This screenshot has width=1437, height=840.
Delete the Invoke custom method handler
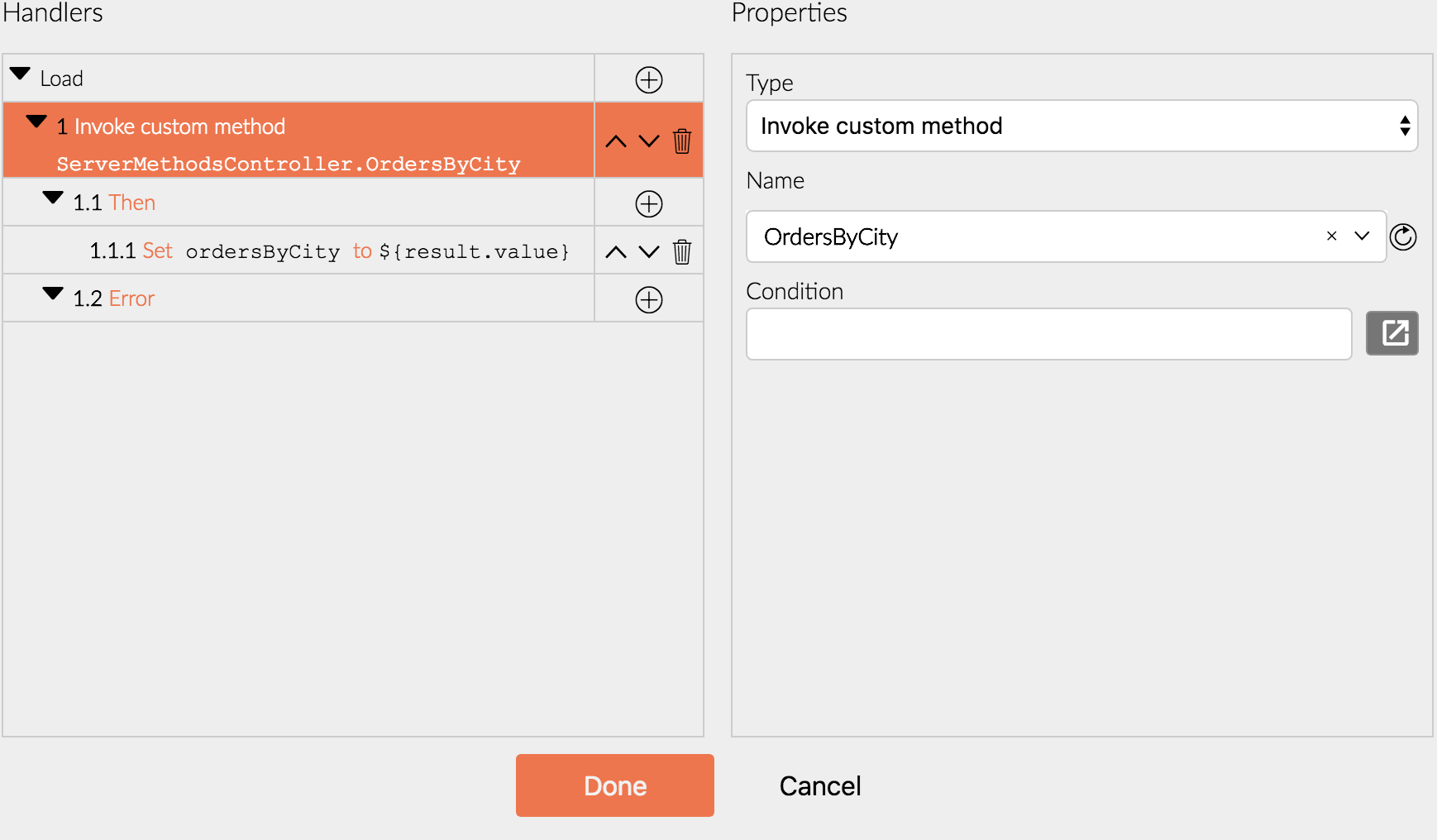pyautogui.click(x=682, y=141)
